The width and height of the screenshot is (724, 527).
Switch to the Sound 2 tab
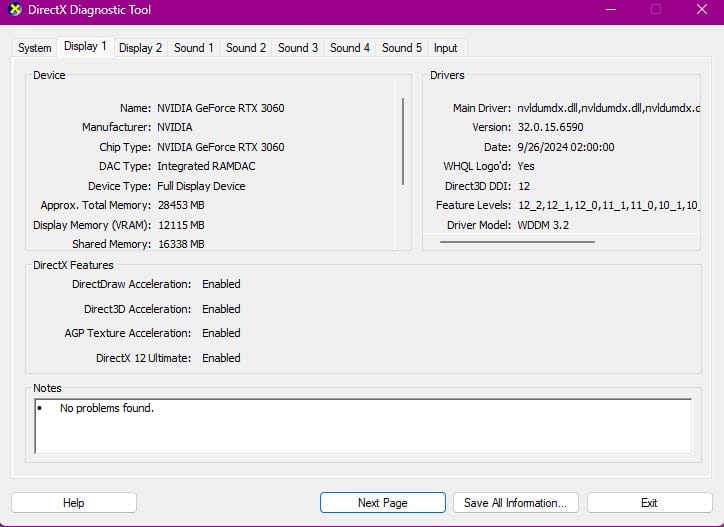click(x=246, y=48)
